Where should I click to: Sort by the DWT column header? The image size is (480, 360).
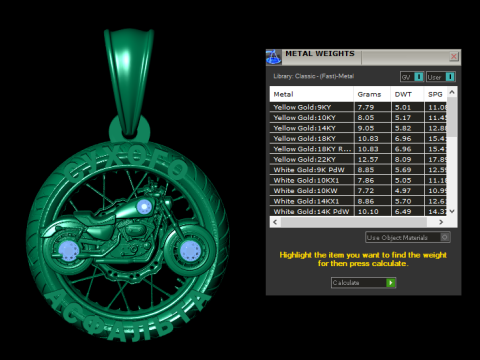[407, 94]
